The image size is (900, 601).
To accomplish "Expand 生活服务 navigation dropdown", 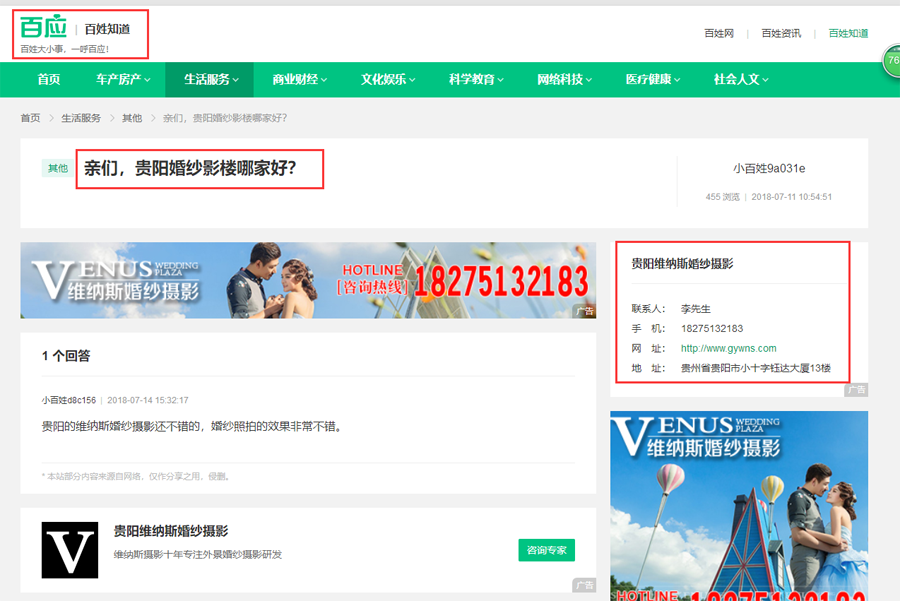I will [x=211, y=79].
